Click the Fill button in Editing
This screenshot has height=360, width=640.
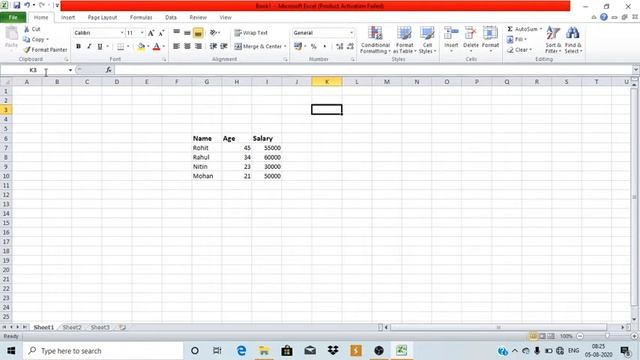click(x=516, y=40)
